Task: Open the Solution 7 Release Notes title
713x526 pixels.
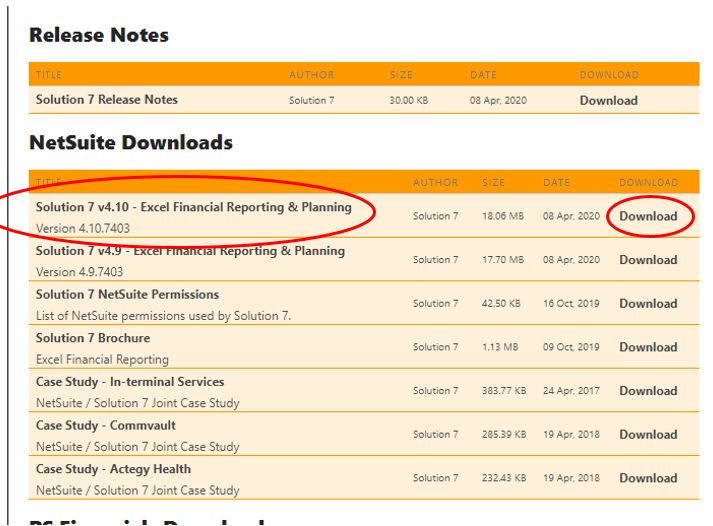Action: [x=107, y=100]
